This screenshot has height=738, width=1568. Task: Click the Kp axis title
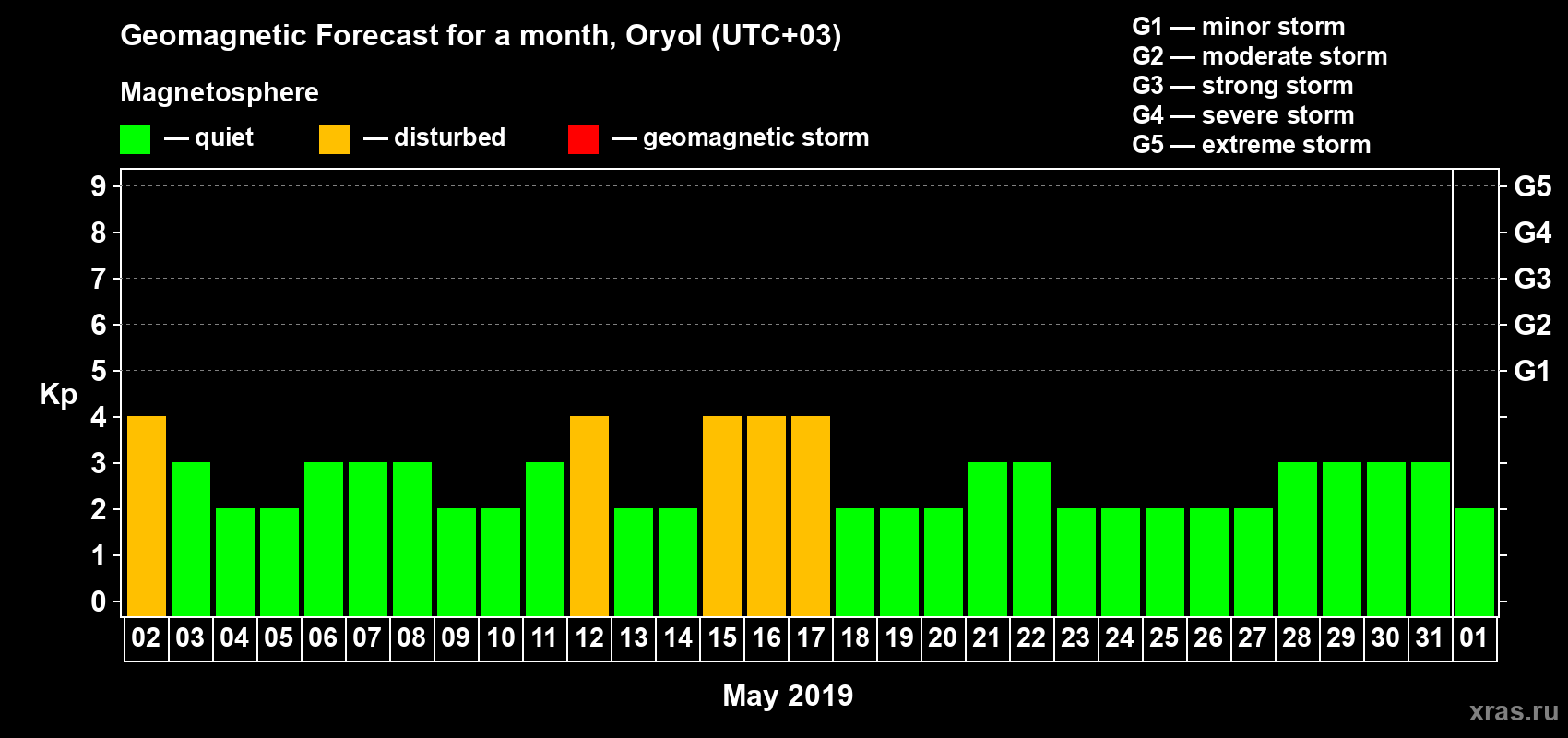58,395
